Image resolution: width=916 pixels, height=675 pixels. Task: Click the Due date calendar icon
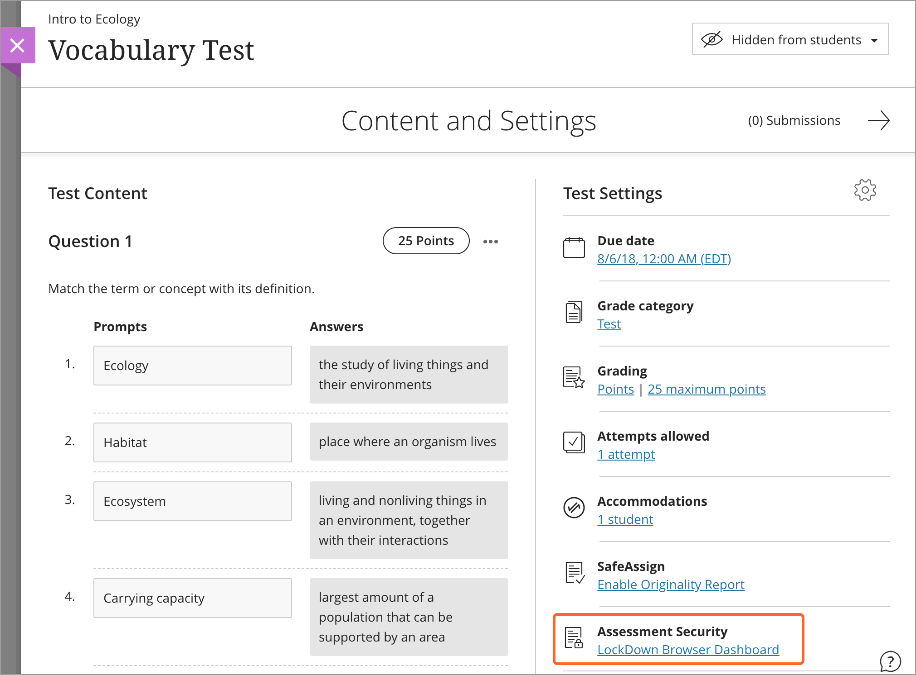click(574, 247)
